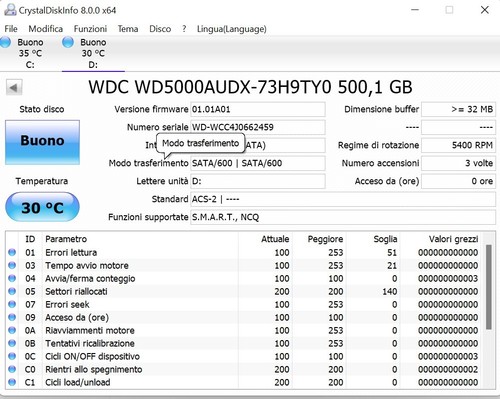Select the Riavviamenti motore parameter text
The image size is (500, 399).
[x=90, y=330]
